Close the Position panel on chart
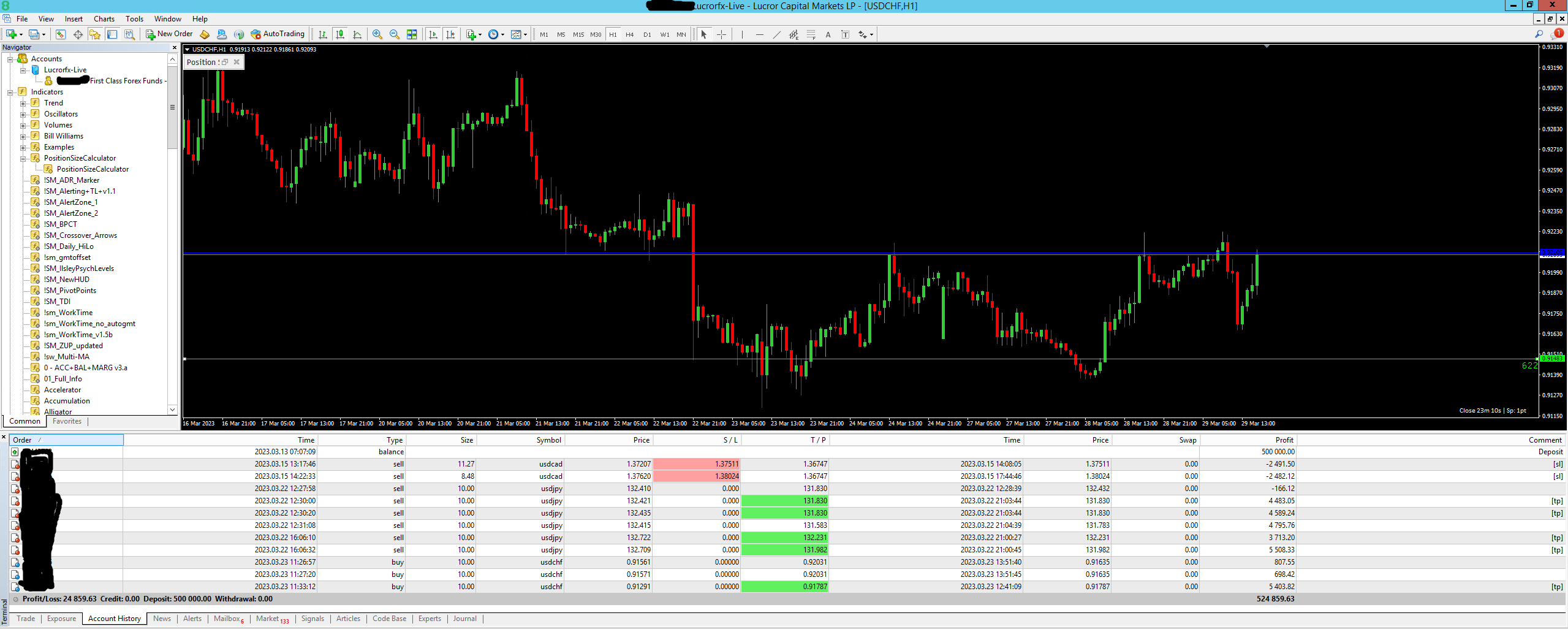The height and width of the screenshot is (629, 1568). point(237,62)
